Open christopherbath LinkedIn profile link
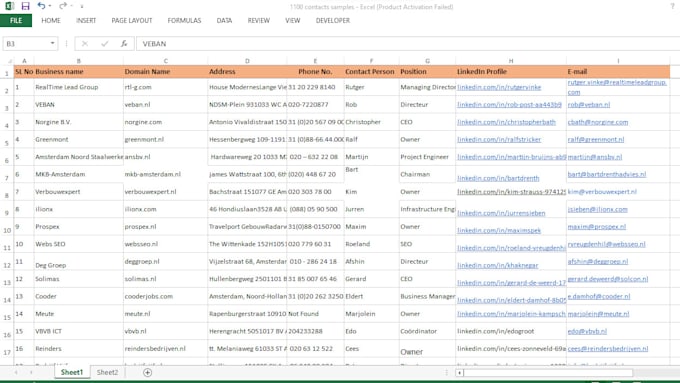Image resolution: width=680 pixels, height=383 pixels. [506, 122]
